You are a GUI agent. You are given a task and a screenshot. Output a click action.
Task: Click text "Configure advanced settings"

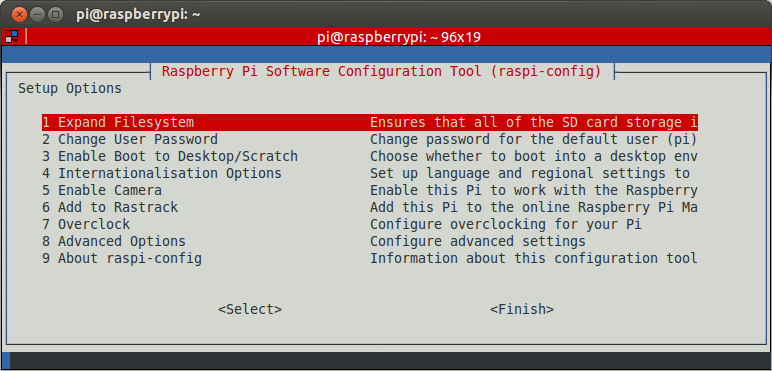coord(478,241)
